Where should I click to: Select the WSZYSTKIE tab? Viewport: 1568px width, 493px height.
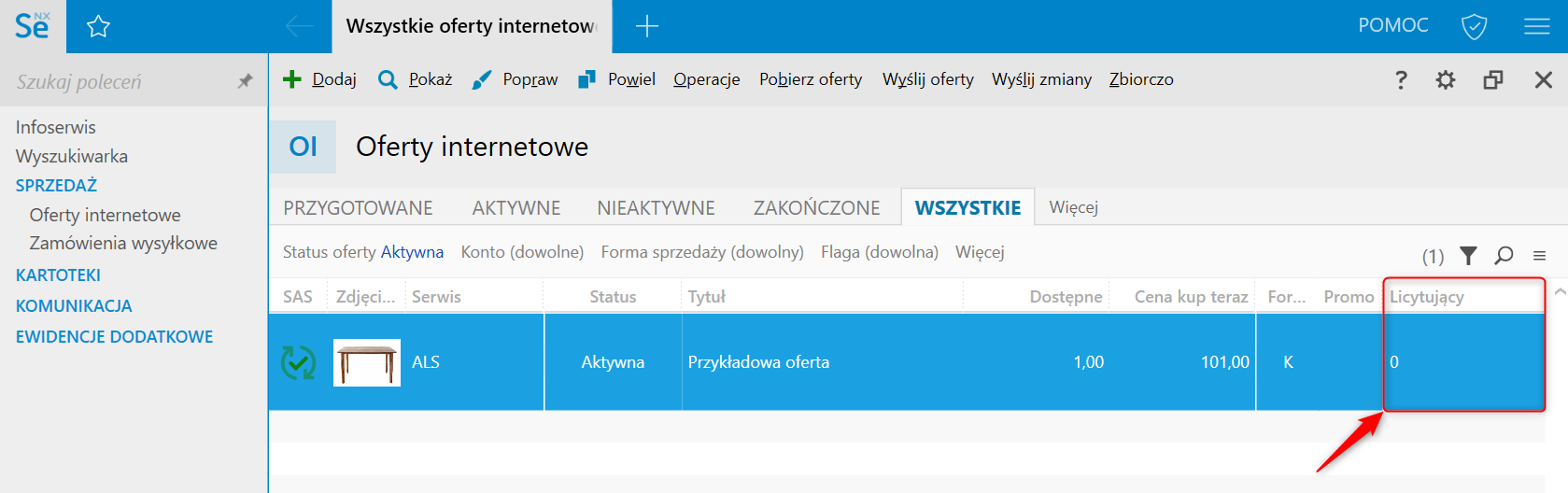coord(968,207)
